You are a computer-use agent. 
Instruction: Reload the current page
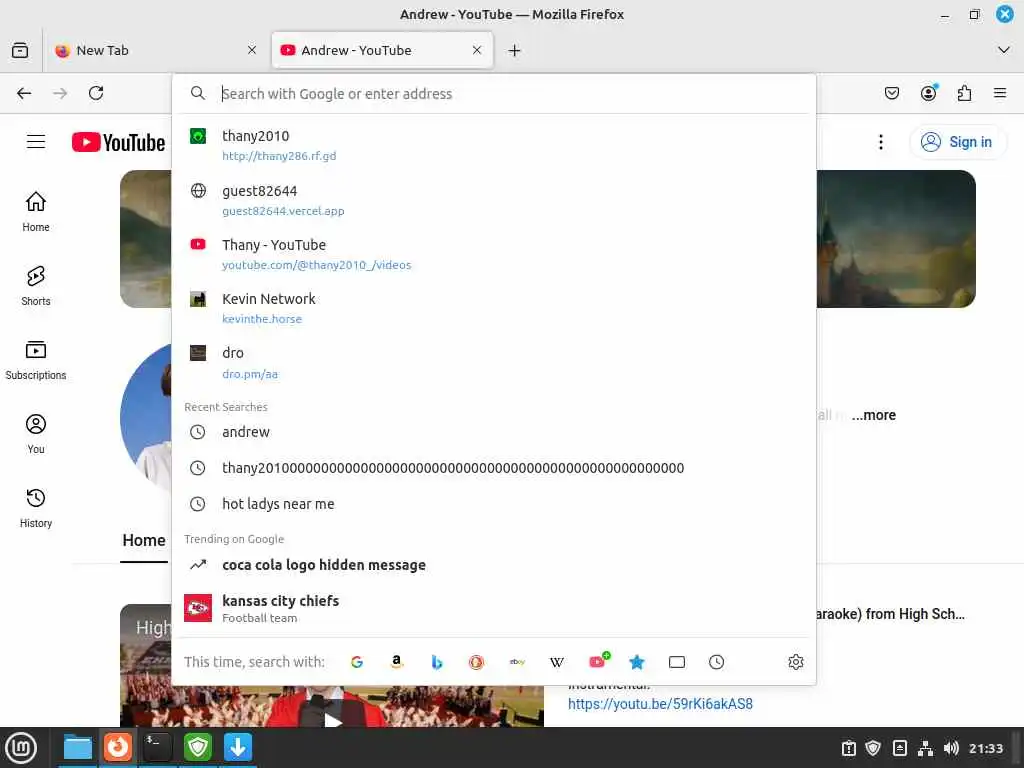click(96, 93)
